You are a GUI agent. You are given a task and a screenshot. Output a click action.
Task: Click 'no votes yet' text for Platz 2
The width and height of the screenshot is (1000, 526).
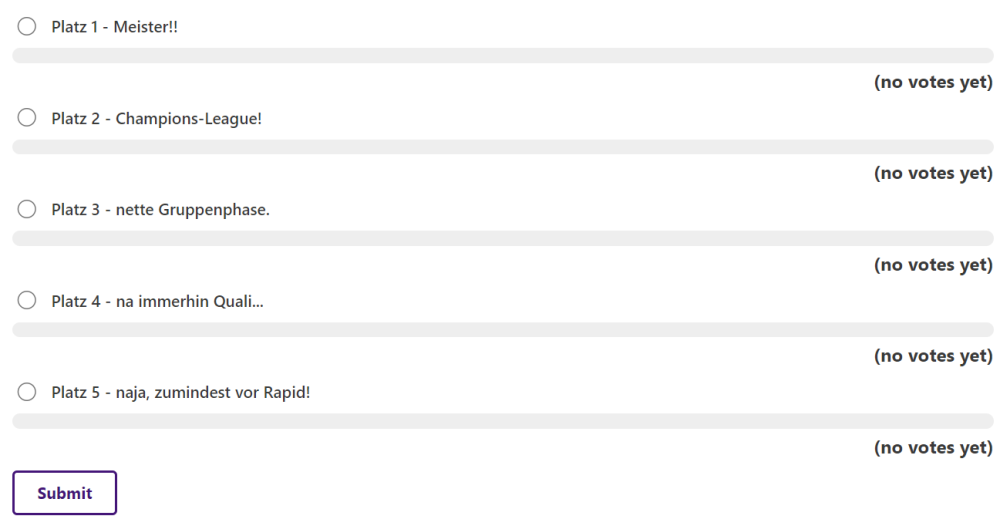(x=933, y=173)
